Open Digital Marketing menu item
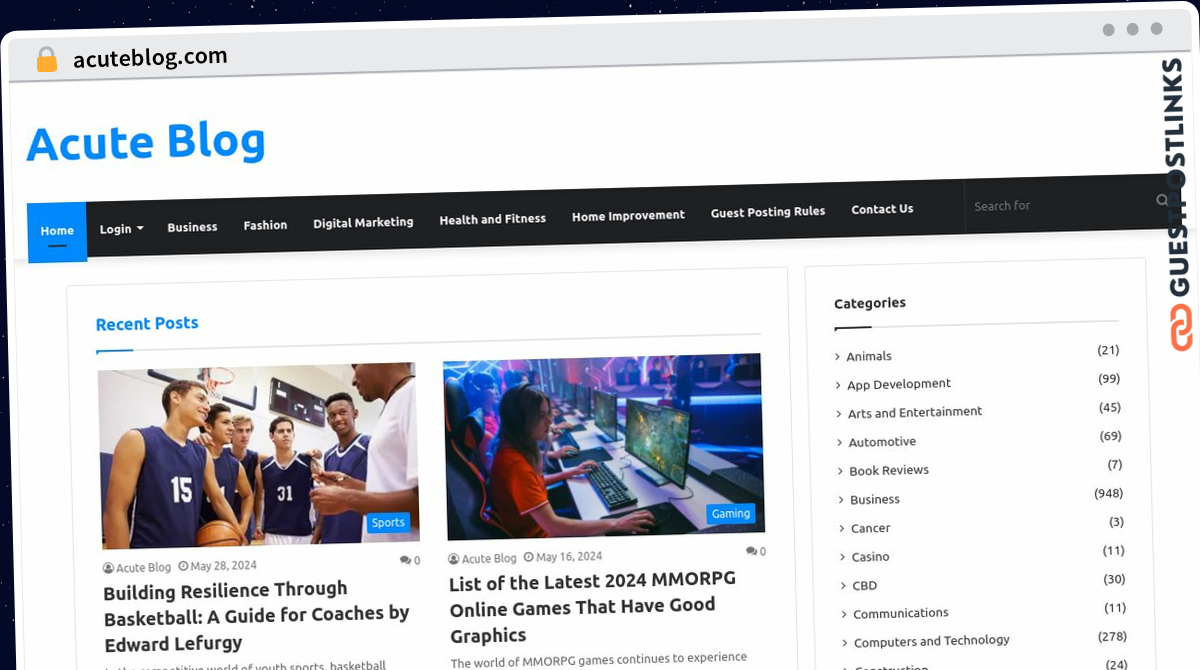The image size is (1200, 670). (x=363, y=222)
